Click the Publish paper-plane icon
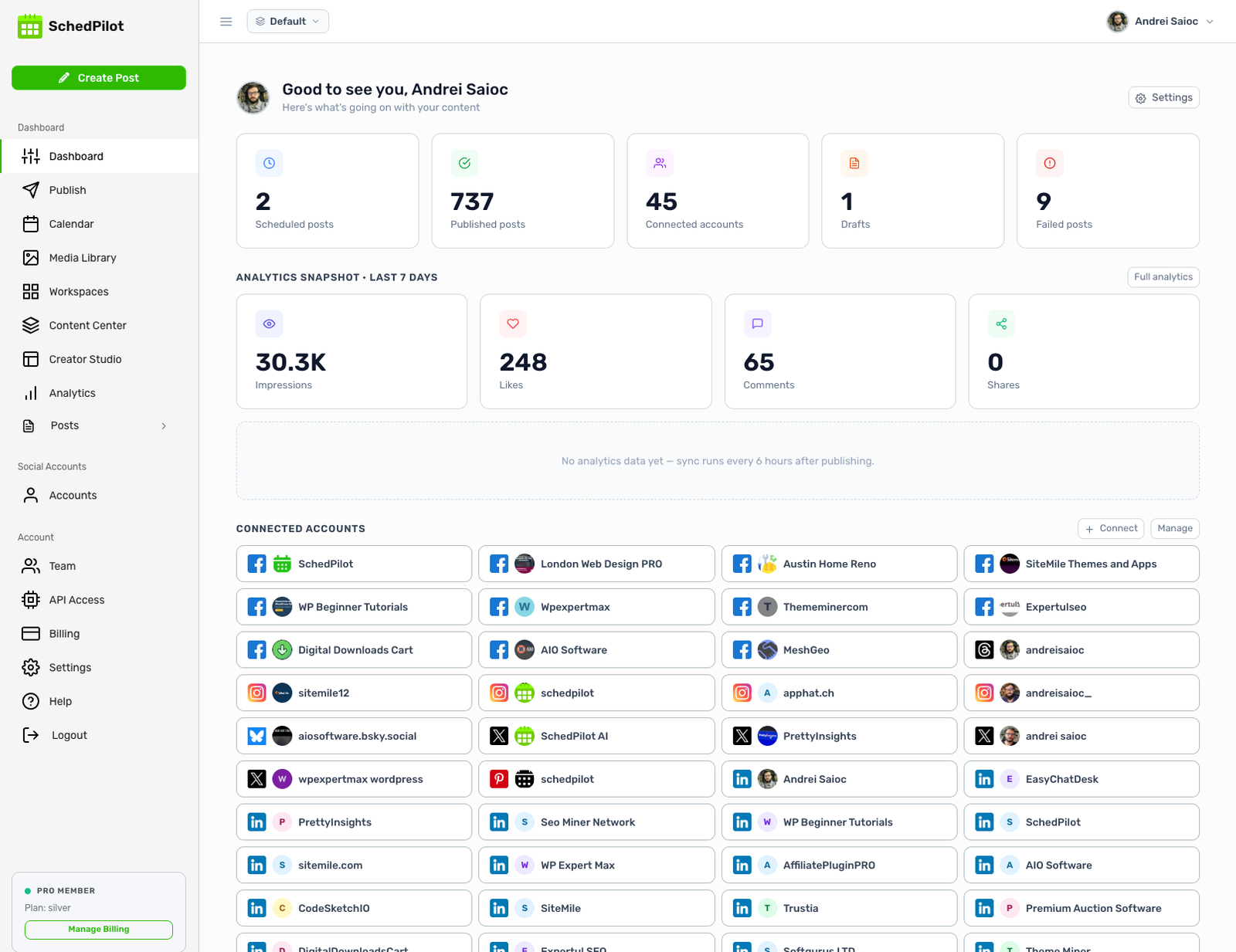The image size is (1236, 952). tap(31, 190)
